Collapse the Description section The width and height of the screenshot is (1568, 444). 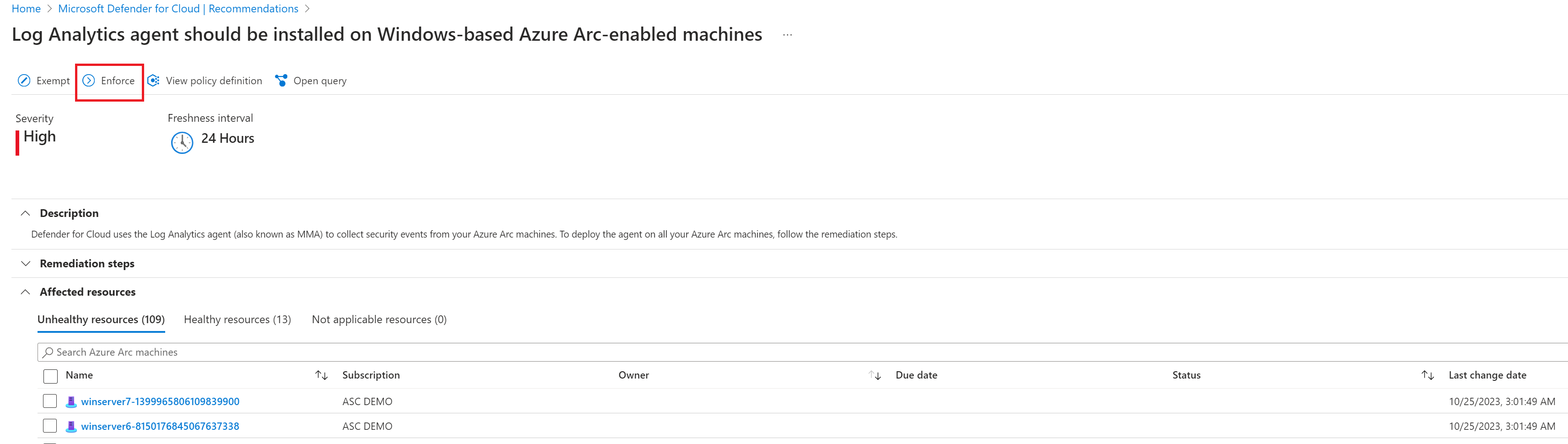coord(26,213)
